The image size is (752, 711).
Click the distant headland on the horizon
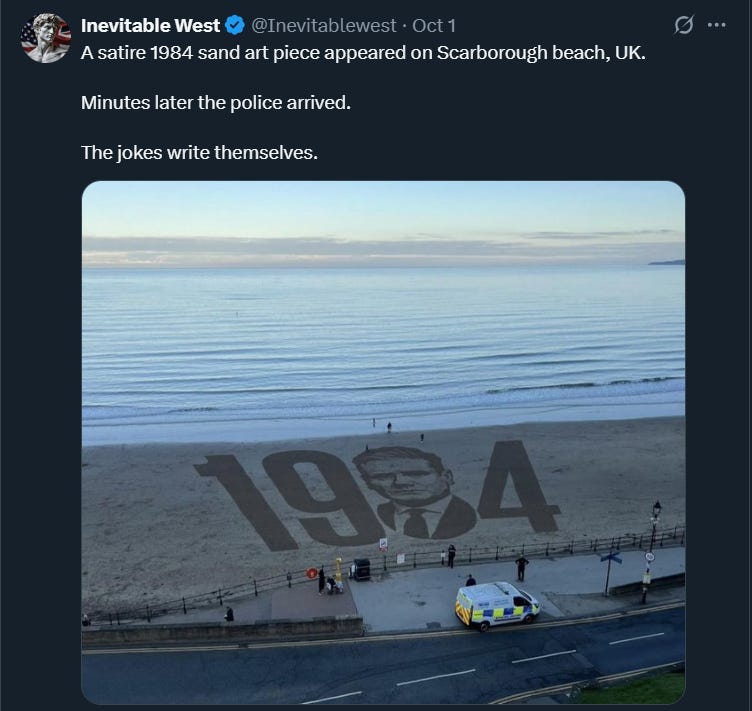point(667,262)
